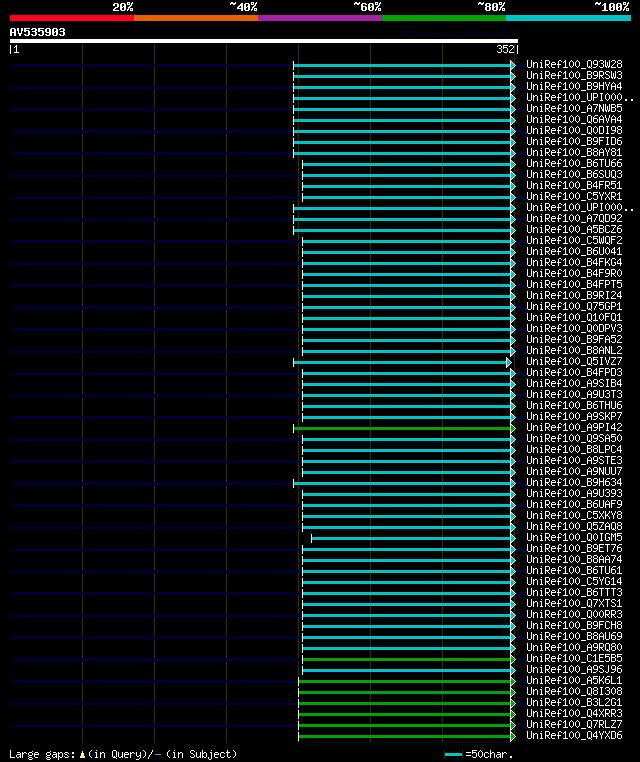
Task: Click the UniRef100_B9ET76 hit label
Action: coord(574,549)
